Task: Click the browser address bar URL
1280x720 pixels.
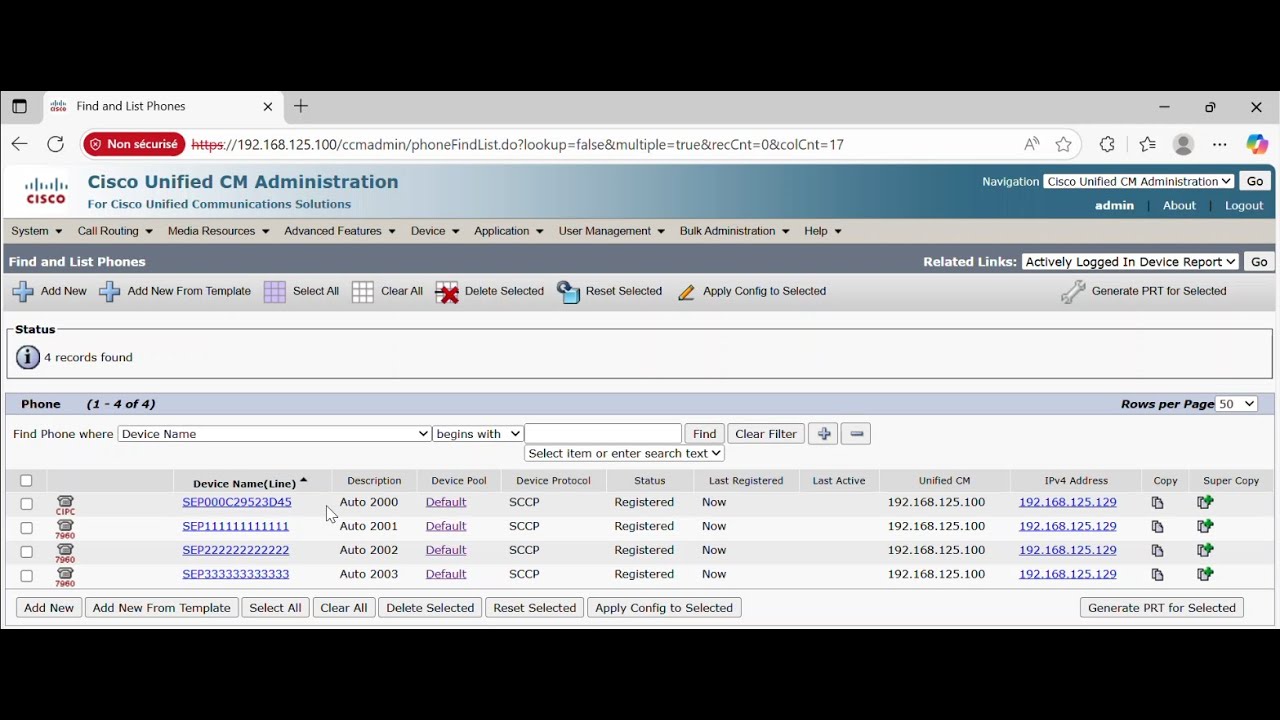Action: pos(518,145)
